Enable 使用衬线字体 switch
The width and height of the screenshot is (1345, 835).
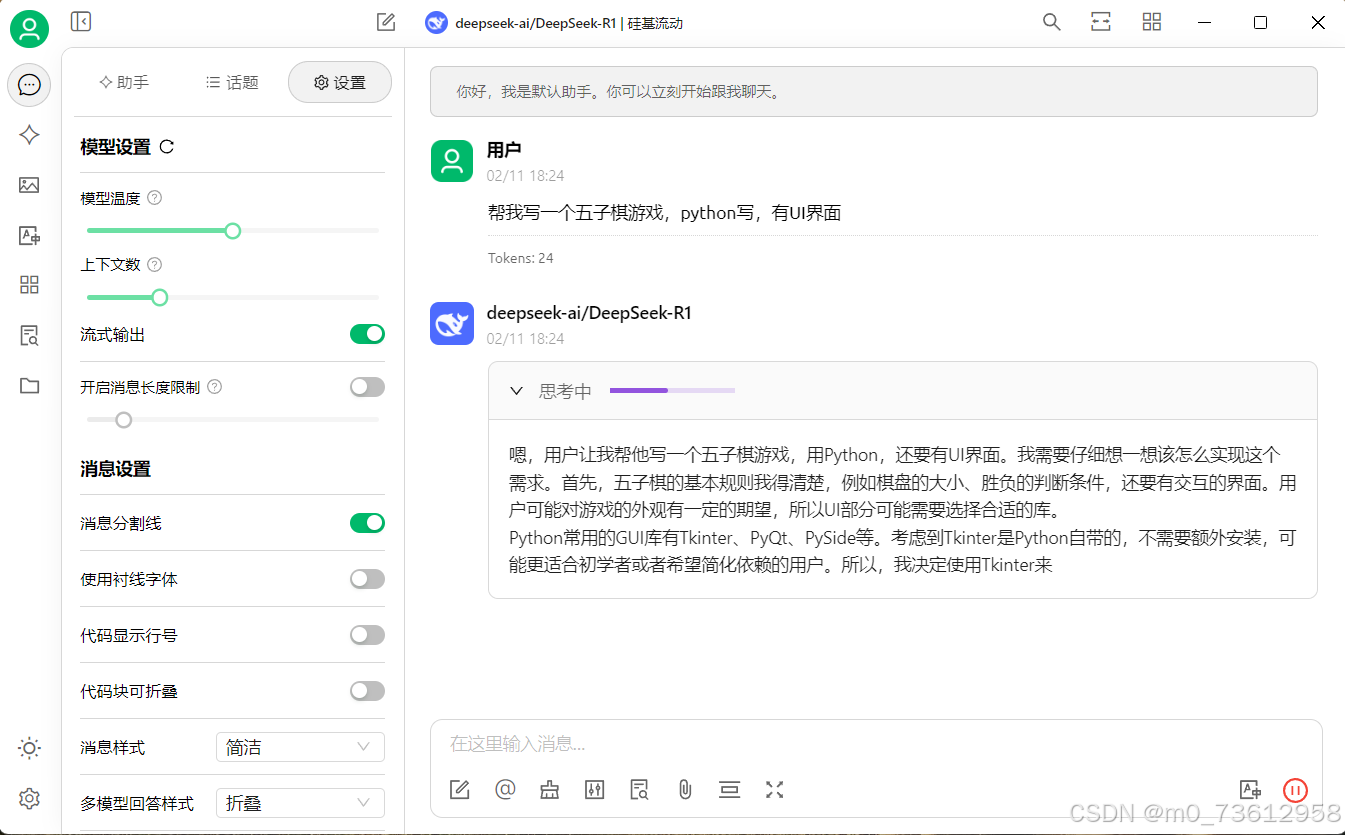point(367,579)
